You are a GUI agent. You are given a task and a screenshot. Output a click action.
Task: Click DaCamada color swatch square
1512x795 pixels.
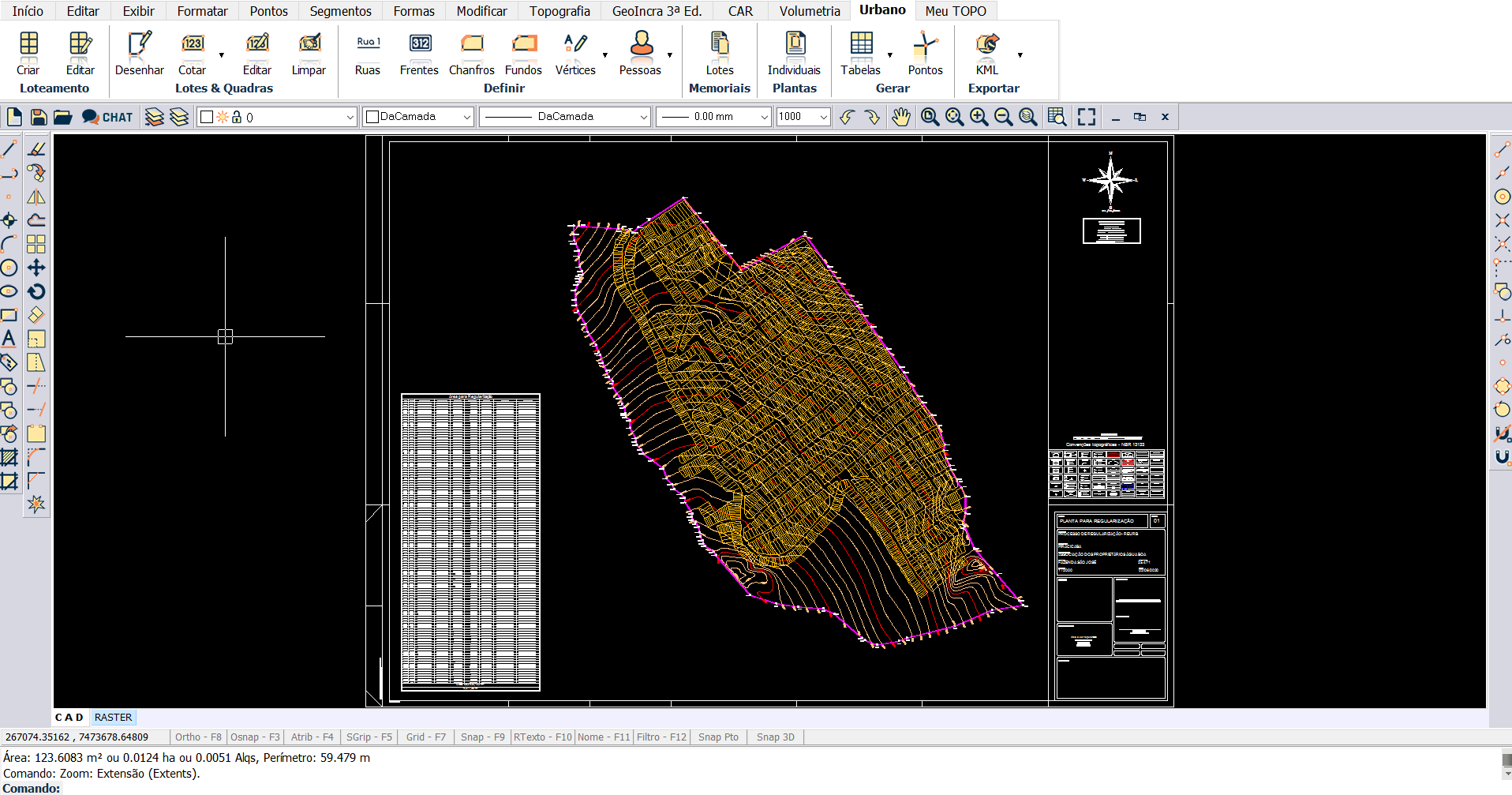point(373,117)
